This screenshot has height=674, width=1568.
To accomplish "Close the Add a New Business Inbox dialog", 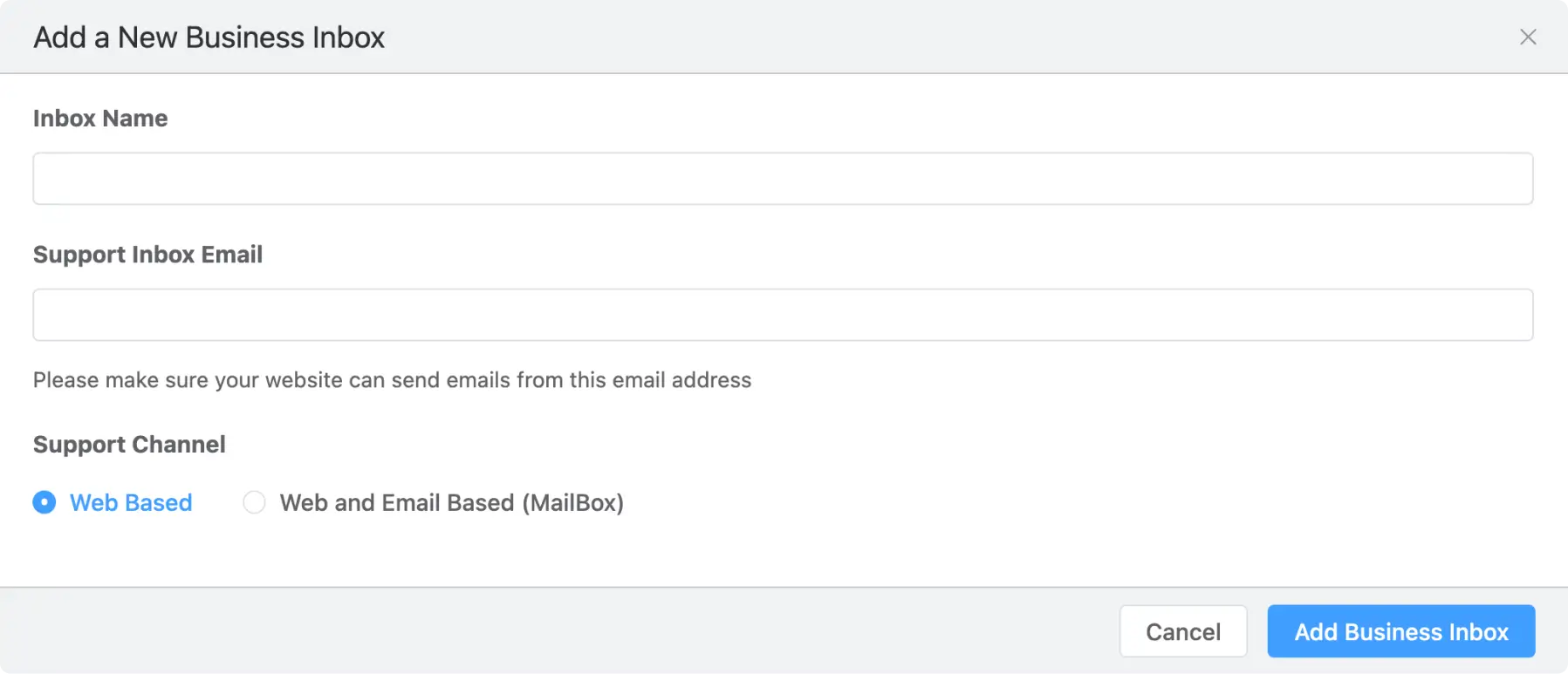I will (x=1529, y=37).
